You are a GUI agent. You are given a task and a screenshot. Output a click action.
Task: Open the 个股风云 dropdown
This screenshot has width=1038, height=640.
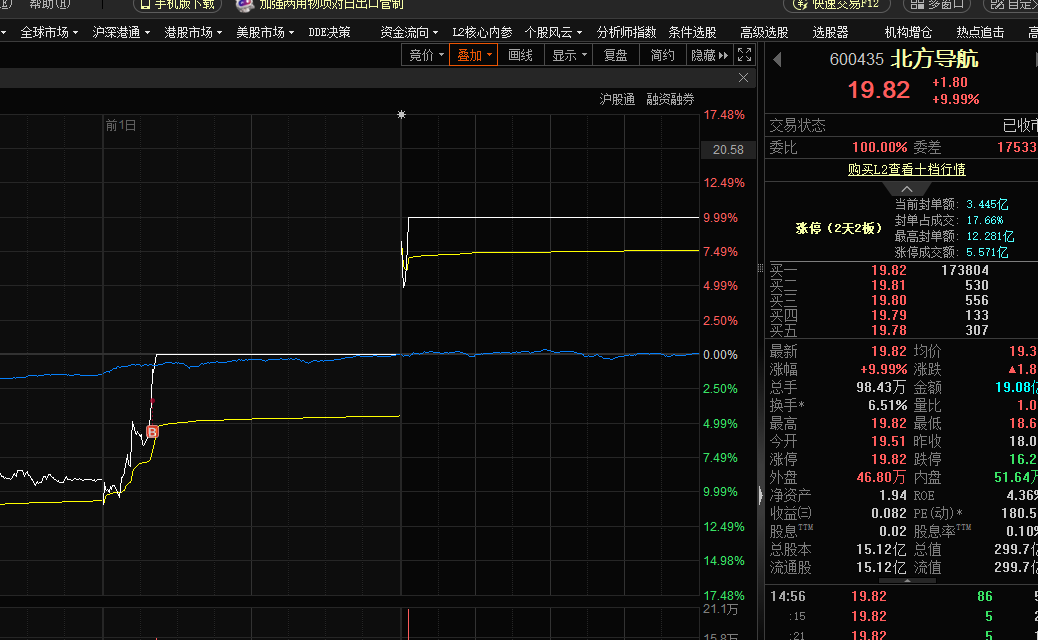point(553,32)
